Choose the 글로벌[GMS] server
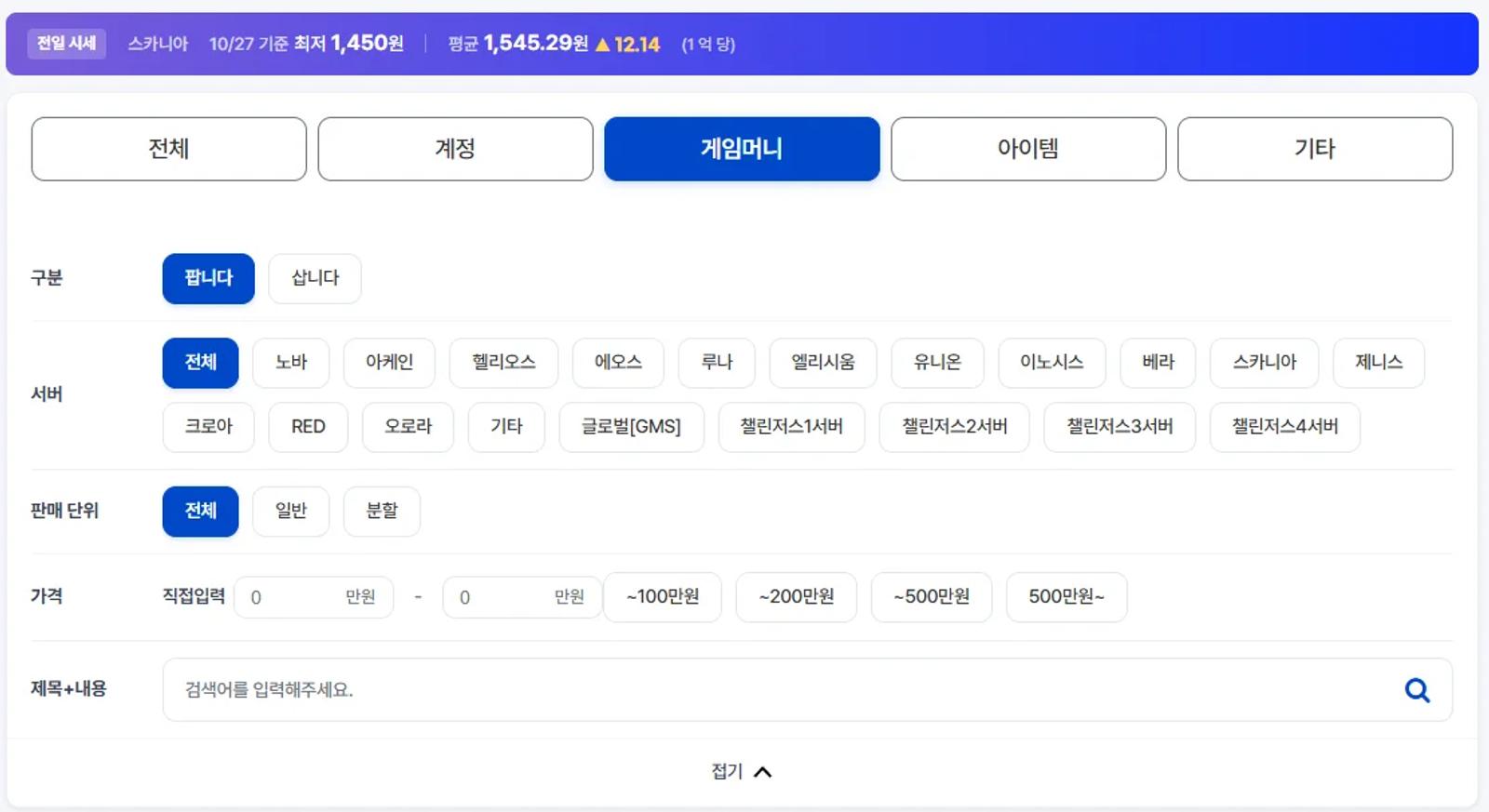The image size is (1489, 812). [631, 427]
